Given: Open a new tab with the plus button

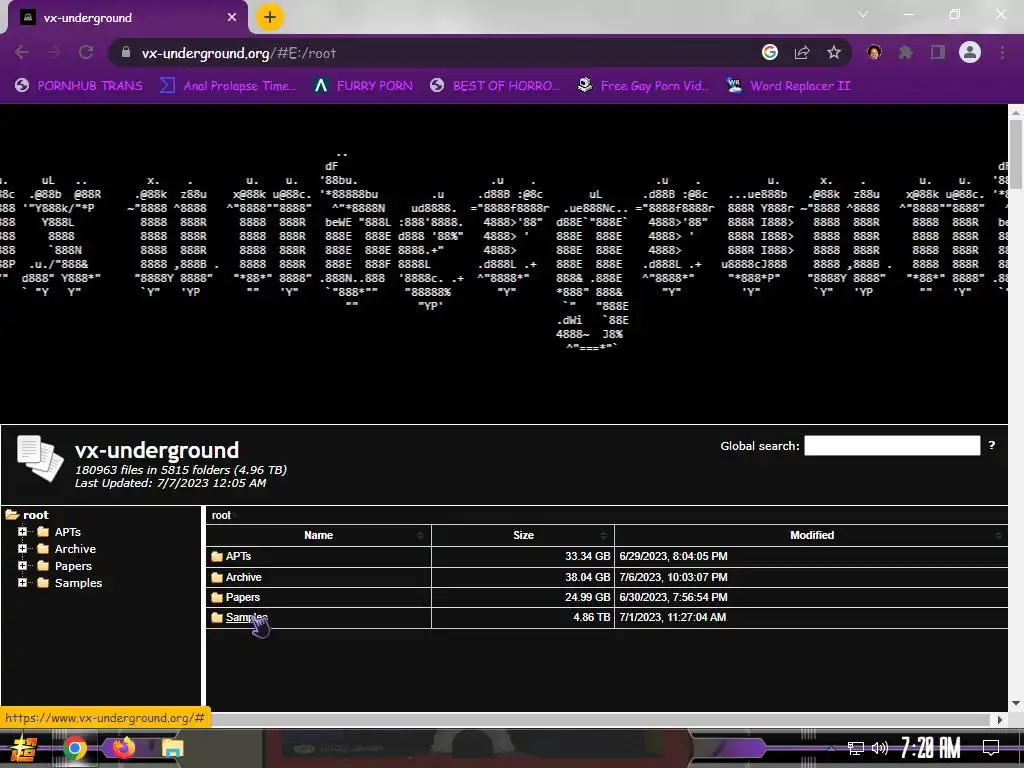Looking at the screenshot, I should (270, 18).
